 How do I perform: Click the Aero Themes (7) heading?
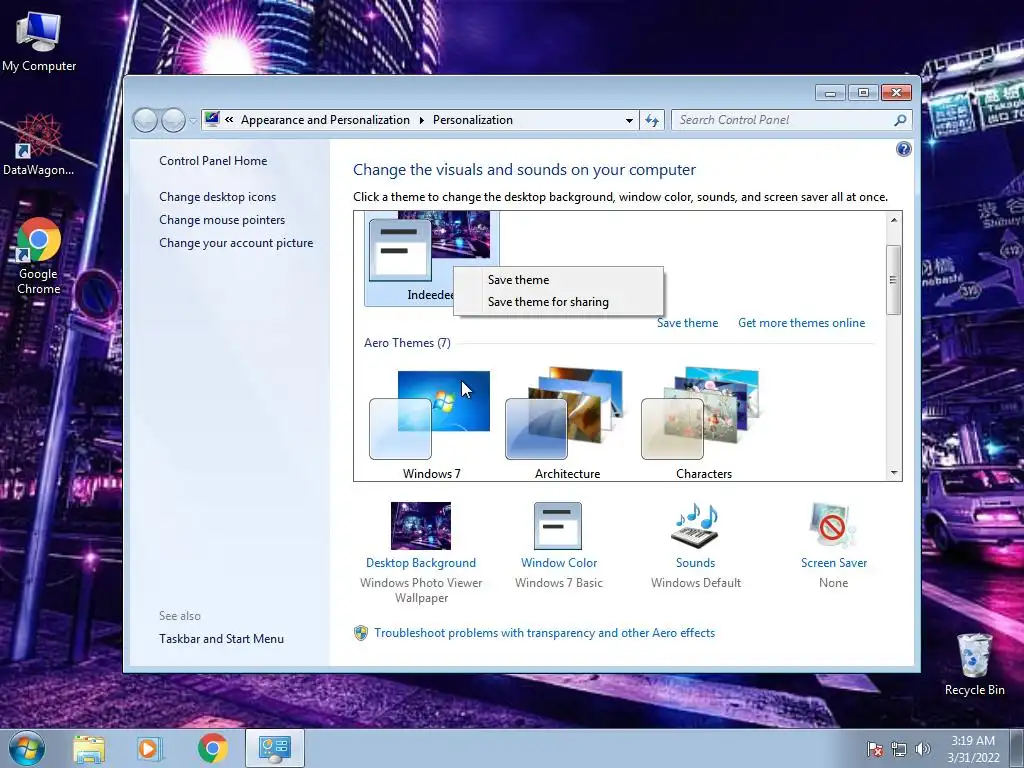[x=407, y=343]
